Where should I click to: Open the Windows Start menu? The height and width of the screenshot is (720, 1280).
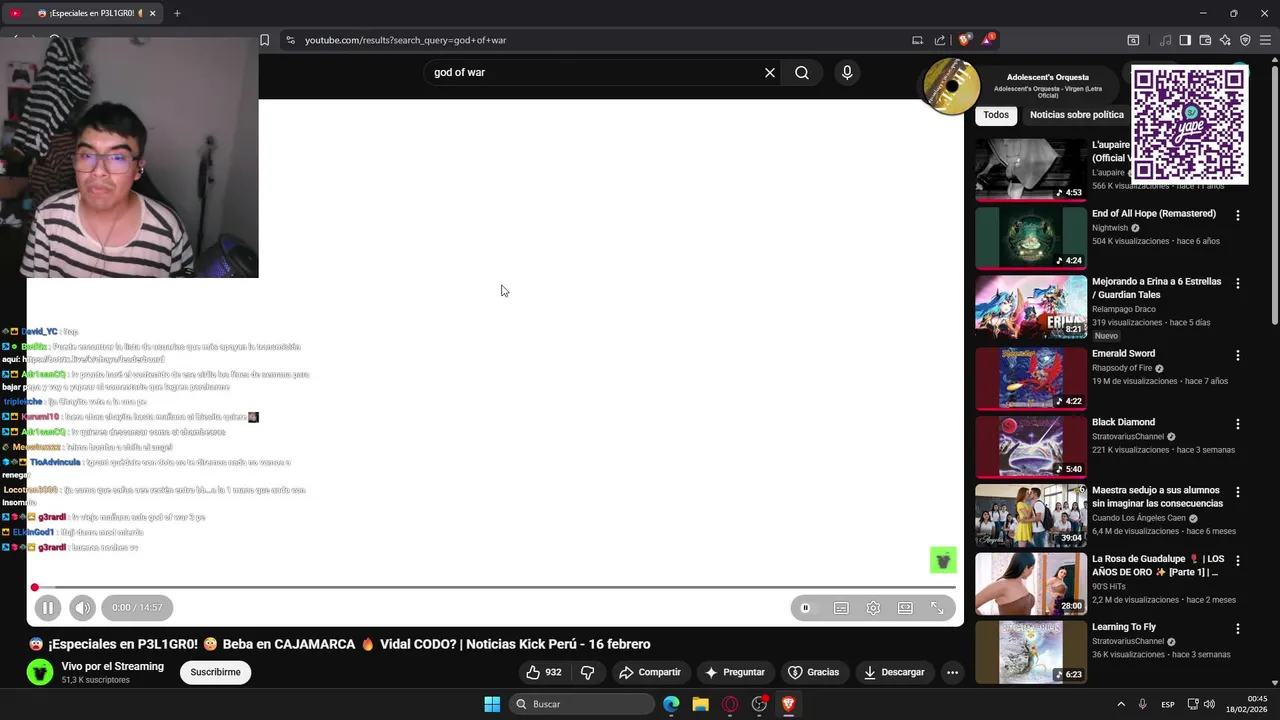[x=492, y=704]
